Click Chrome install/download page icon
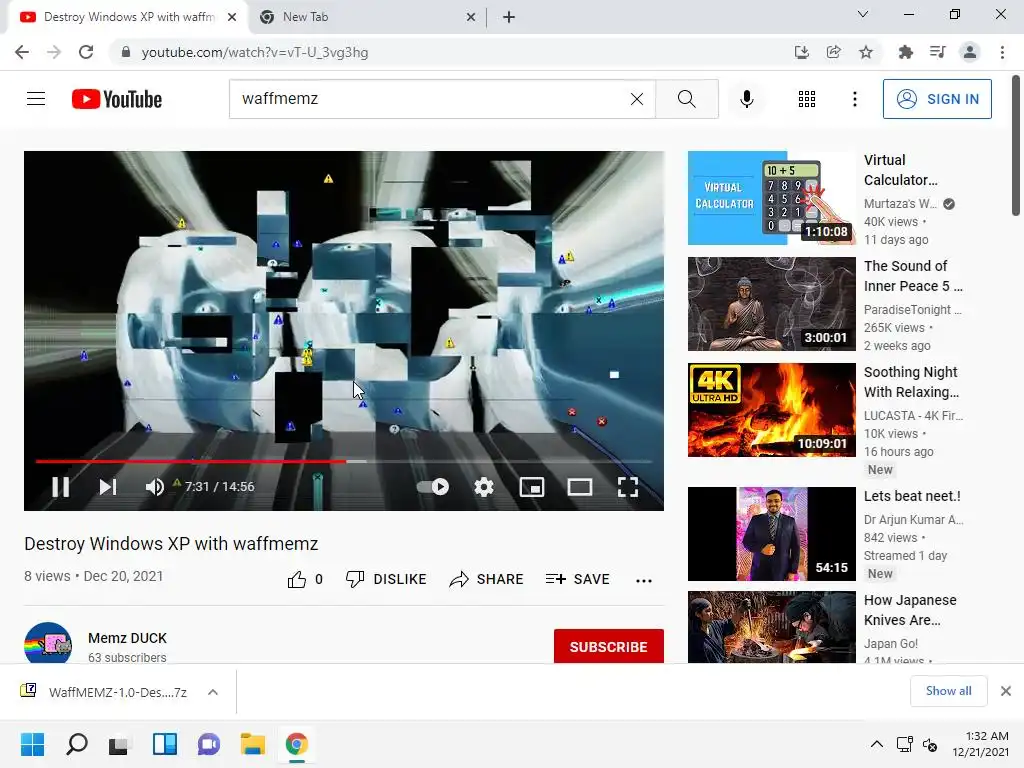Image resolution: width=1024 pixels, height=768 pixels. 802,52
